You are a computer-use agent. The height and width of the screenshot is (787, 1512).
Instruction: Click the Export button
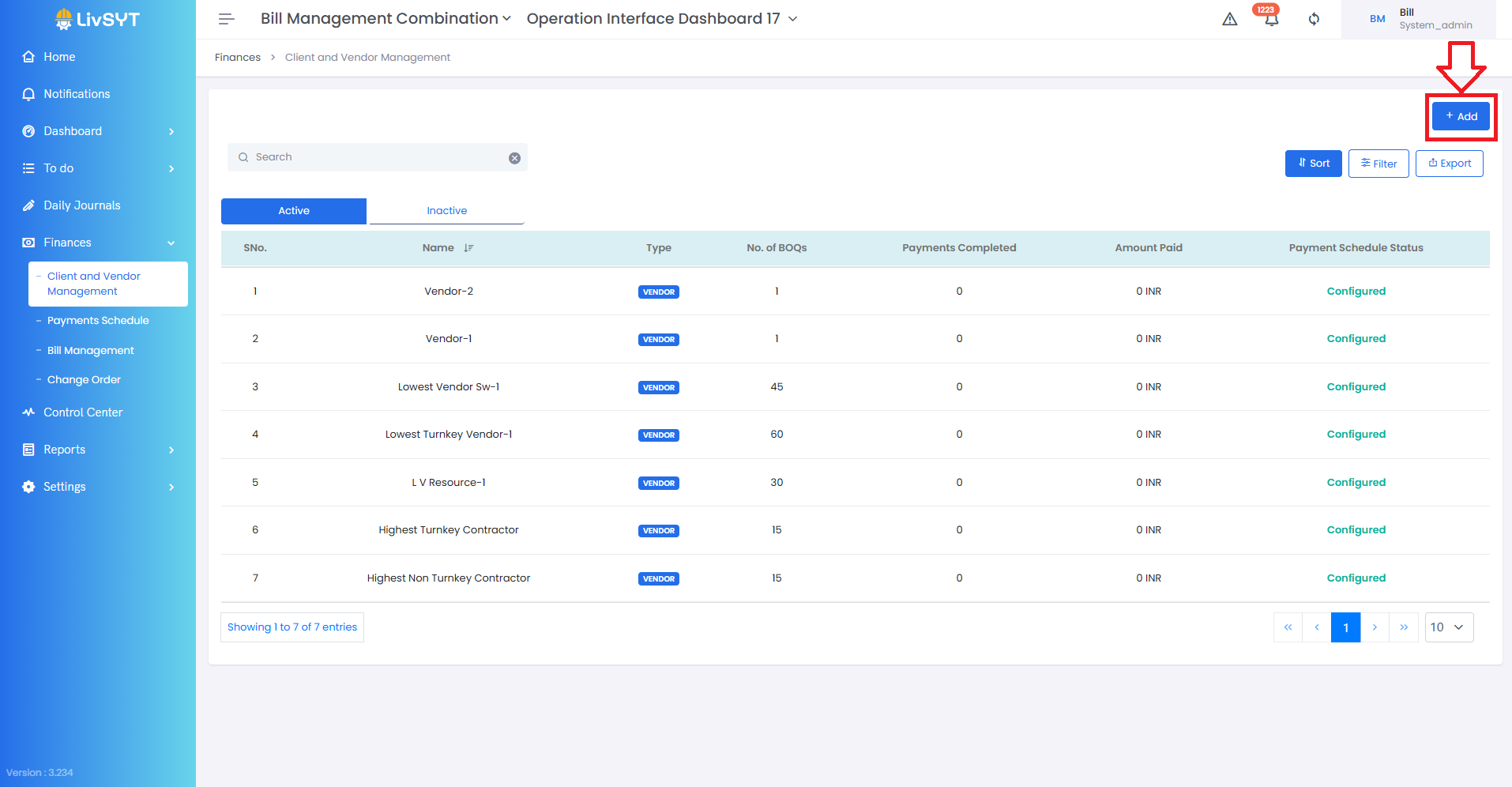pyautogui.click(x=1449, y=164)
